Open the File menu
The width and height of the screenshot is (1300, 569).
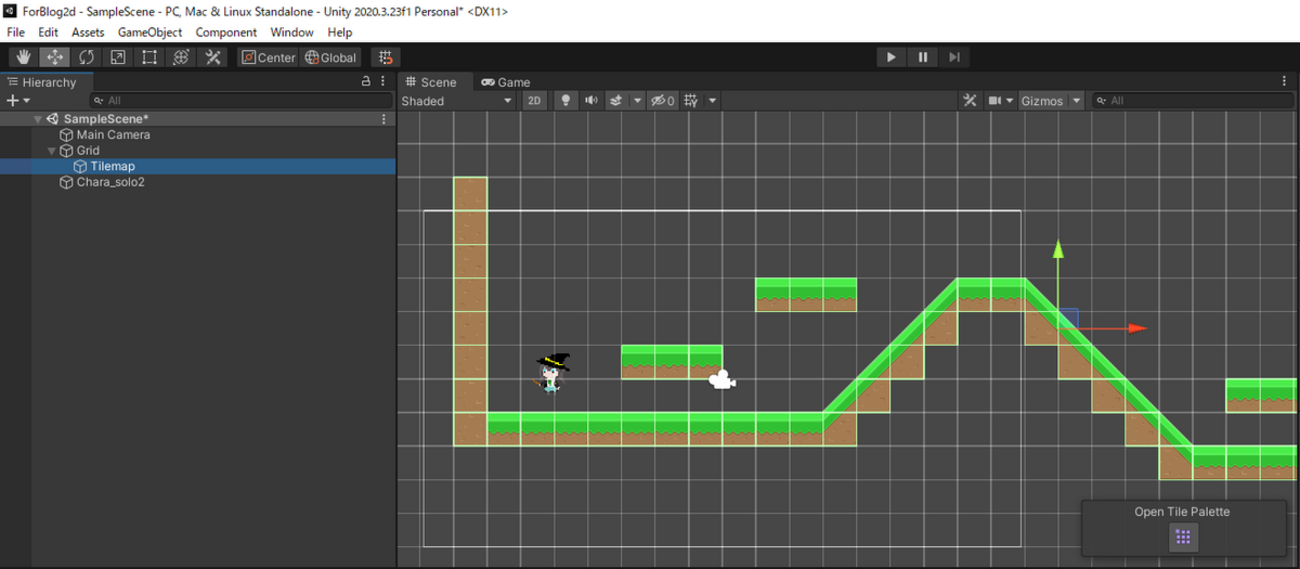(16, 32)
